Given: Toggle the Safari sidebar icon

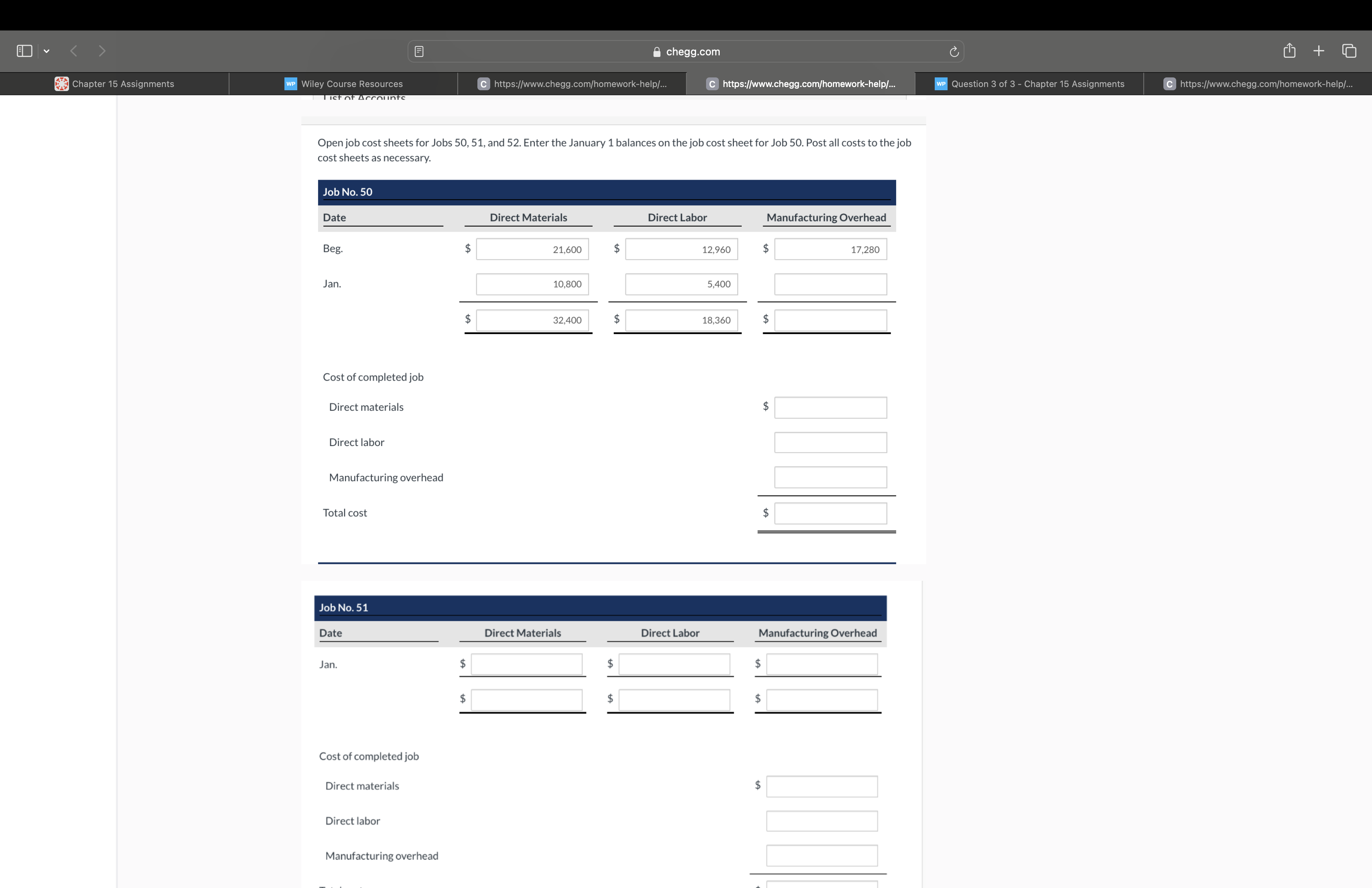Looking at the screenshot, I should coord(24,51).
